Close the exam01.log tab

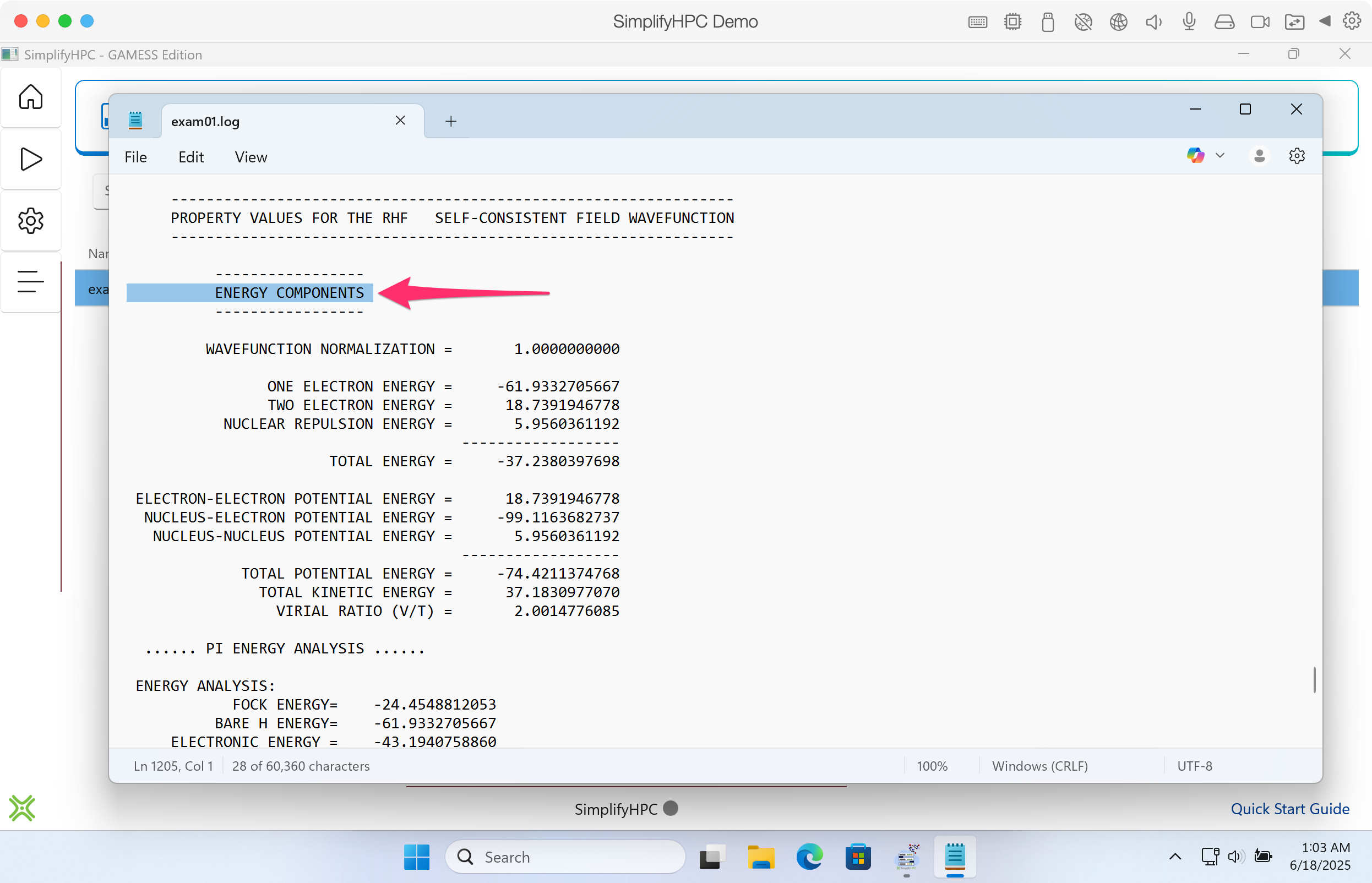click(400, 121)
